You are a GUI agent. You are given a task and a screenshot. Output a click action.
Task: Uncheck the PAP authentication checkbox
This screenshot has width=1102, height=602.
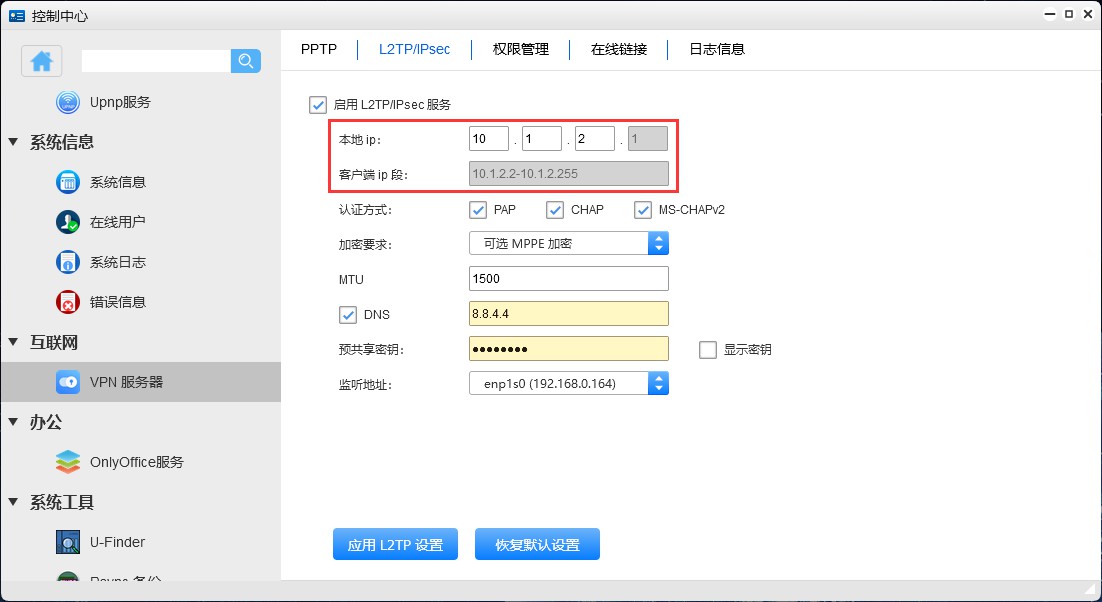(478, 210)
